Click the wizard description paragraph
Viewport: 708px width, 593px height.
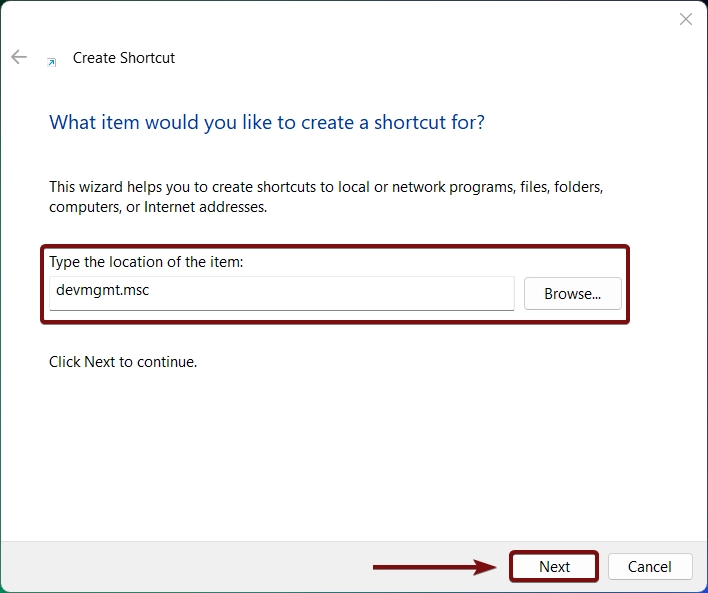click(x=326, y=197)
